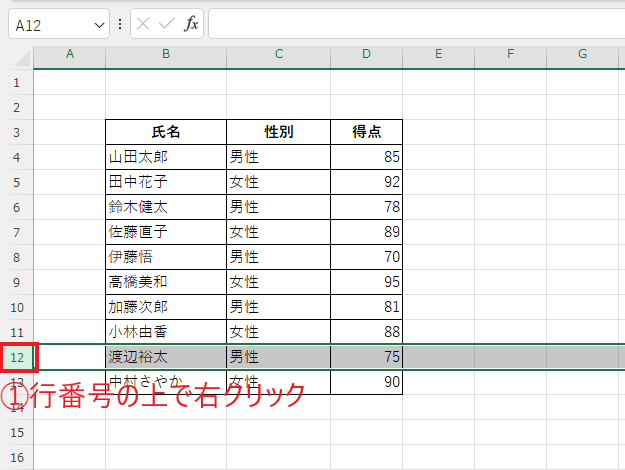
Task: Select row 6 header
Action: [x=17, y=207]
